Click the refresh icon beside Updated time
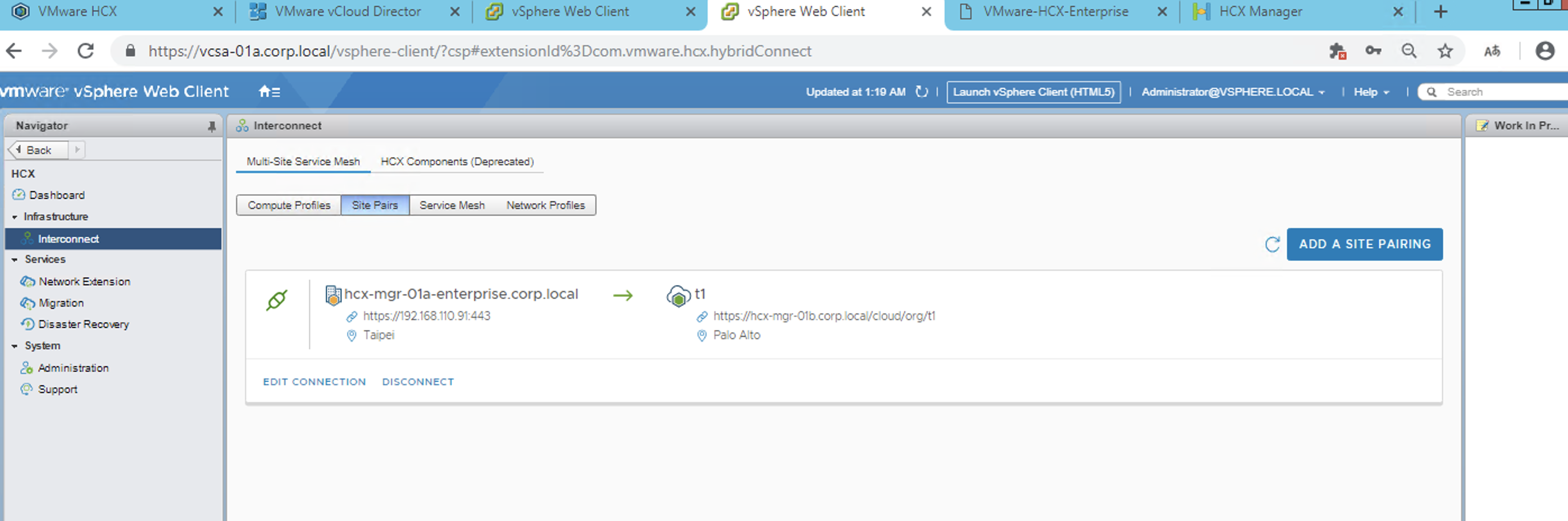The height and width of the screenshot is (521, 1568). click(x=922, y=92)
